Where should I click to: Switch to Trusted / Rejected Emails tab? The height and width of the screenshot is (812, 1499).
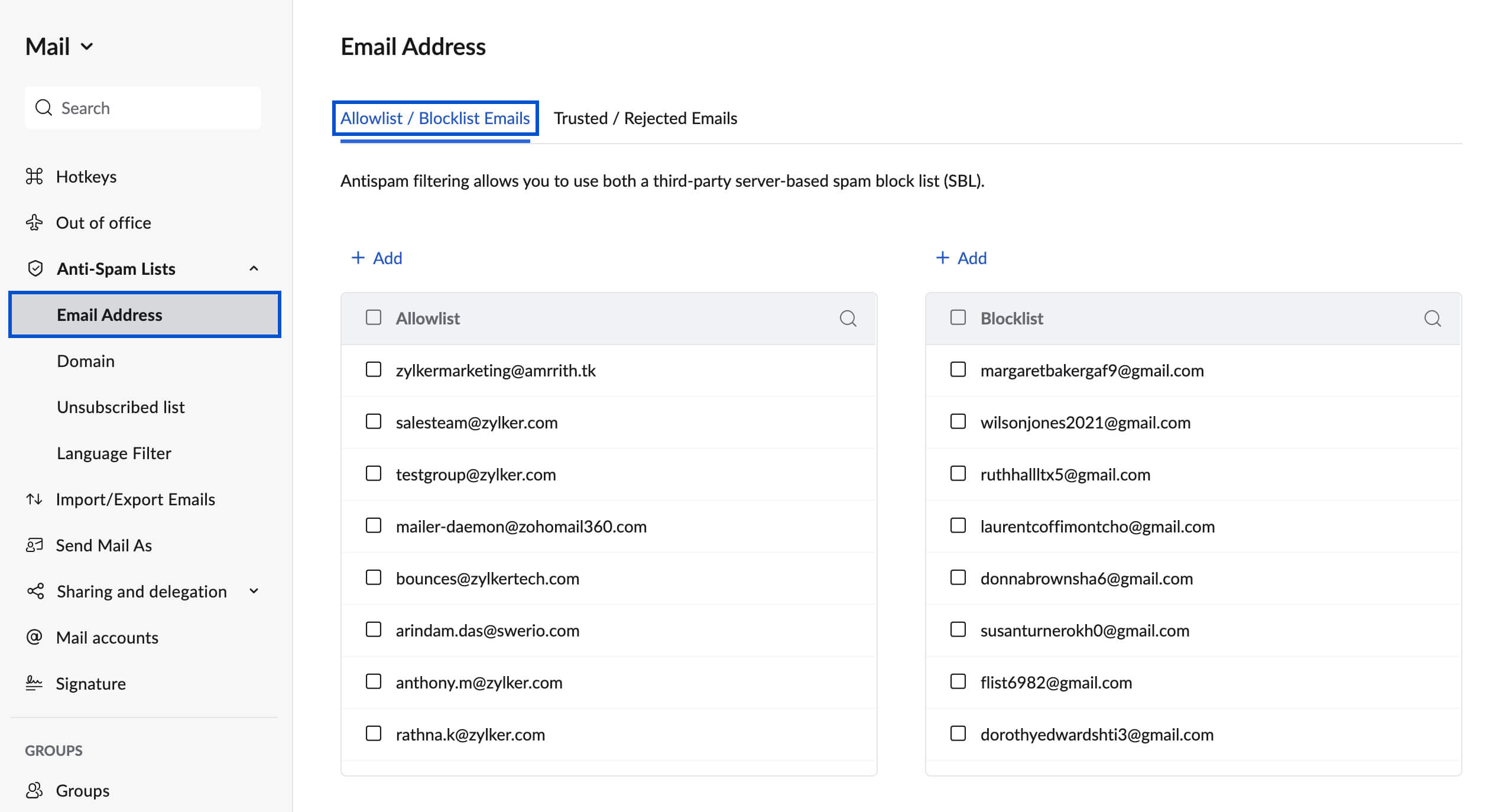pos(645,118)
